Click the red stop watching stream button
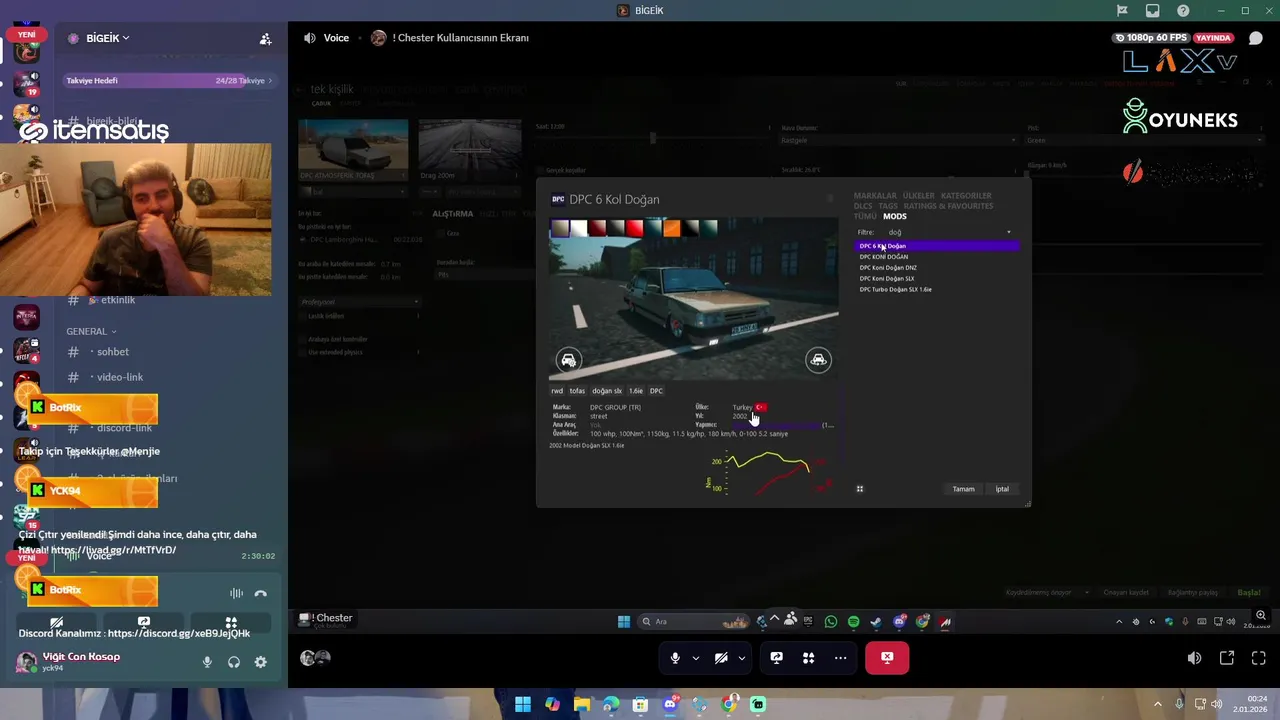The height and width of the screenshot is (720, 1280). coord(887,658)
